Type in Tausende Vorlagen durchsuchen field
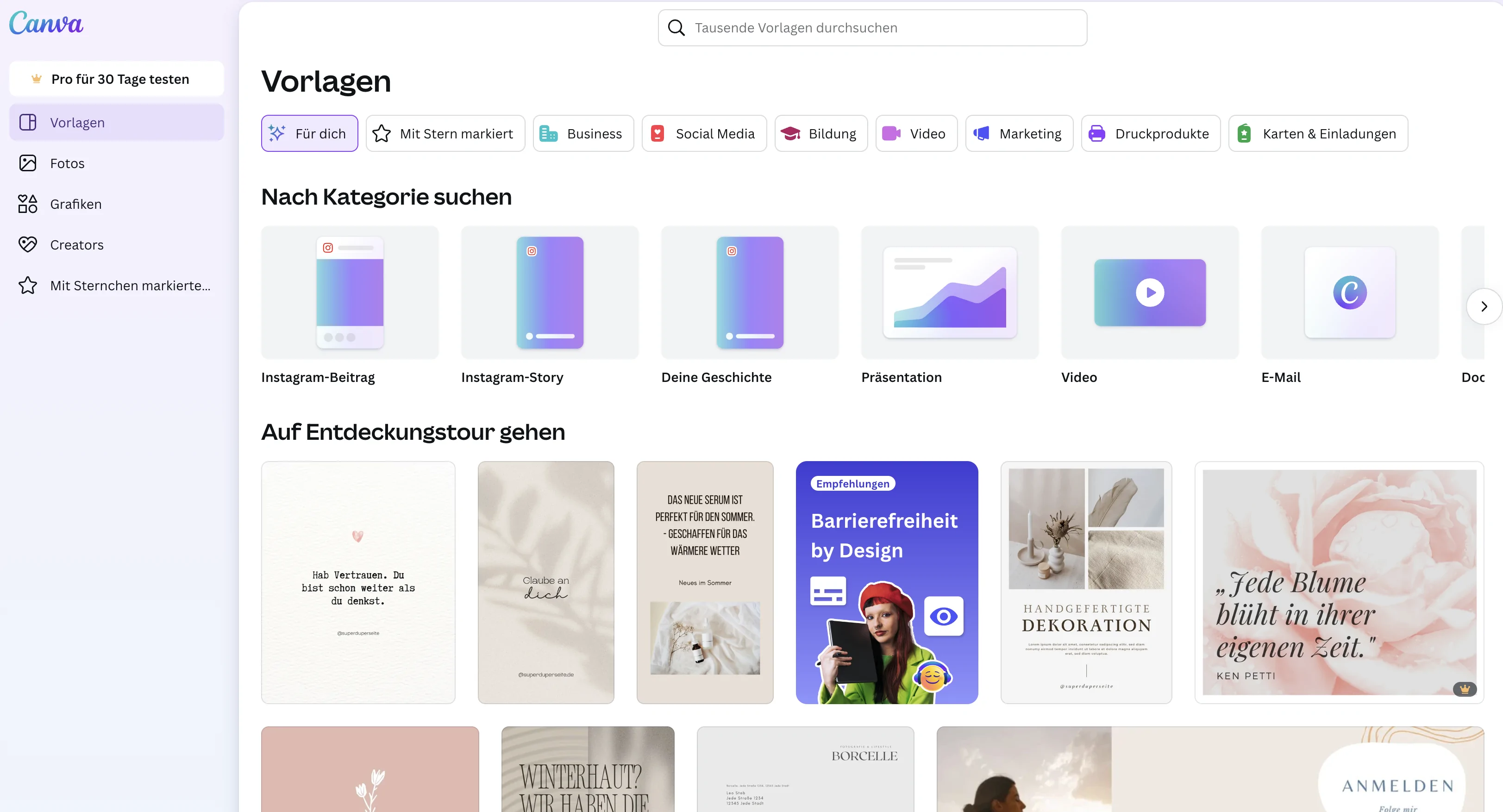This screenshot has height=812, width=1503. (x=881, y=28)
